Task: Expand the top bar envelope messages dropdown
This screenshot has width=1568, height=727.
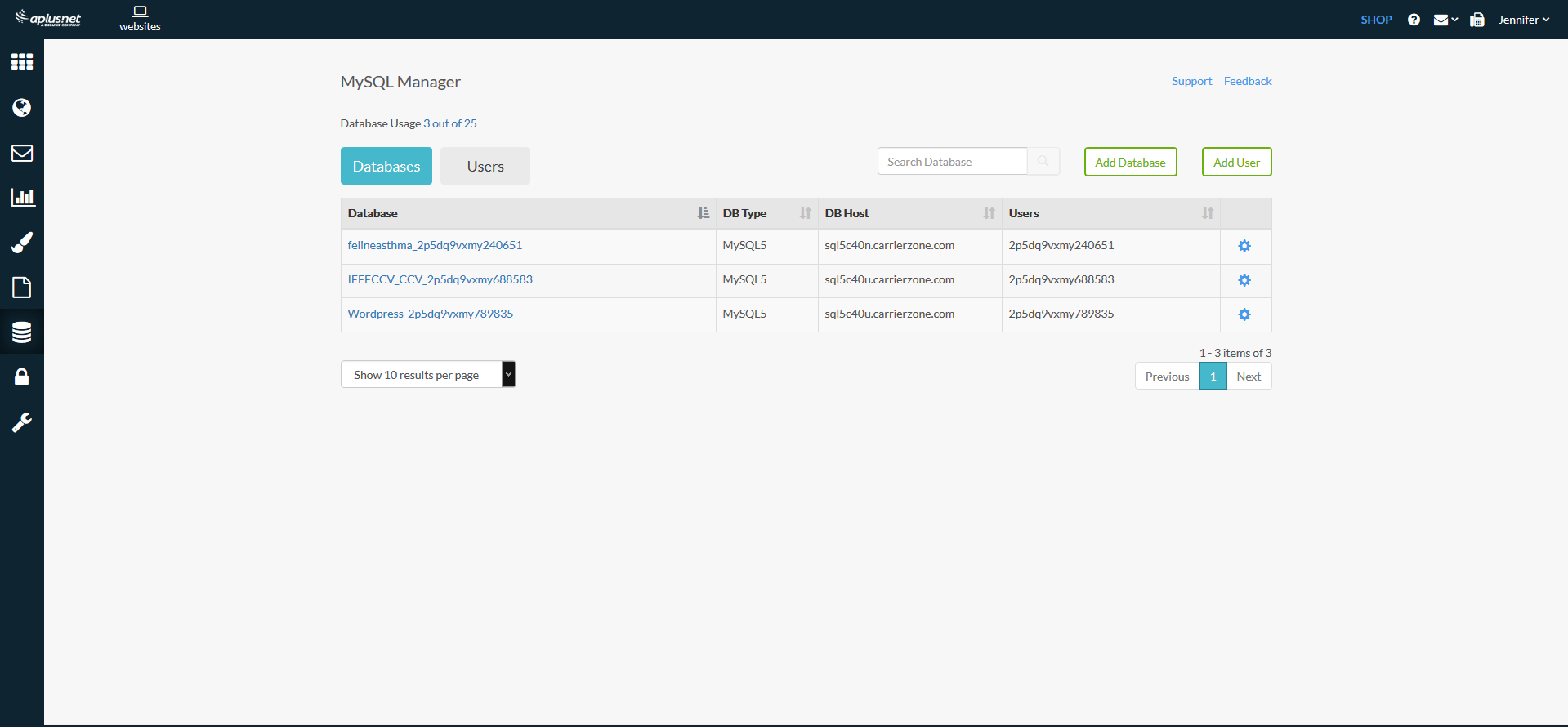Action: 1445,20
